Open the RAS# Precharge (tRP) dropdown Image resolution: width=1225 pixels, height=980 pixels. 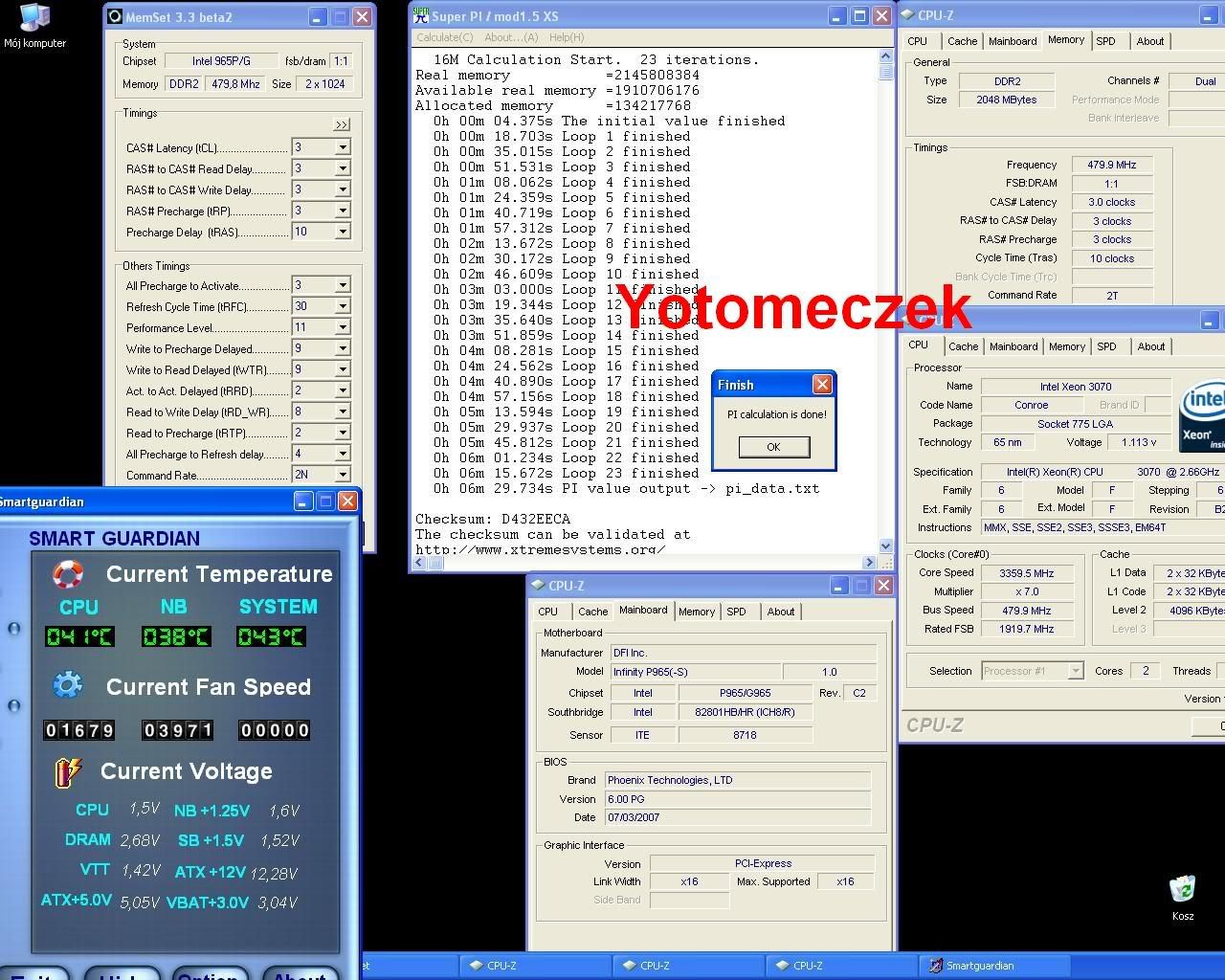coord(342,211)
